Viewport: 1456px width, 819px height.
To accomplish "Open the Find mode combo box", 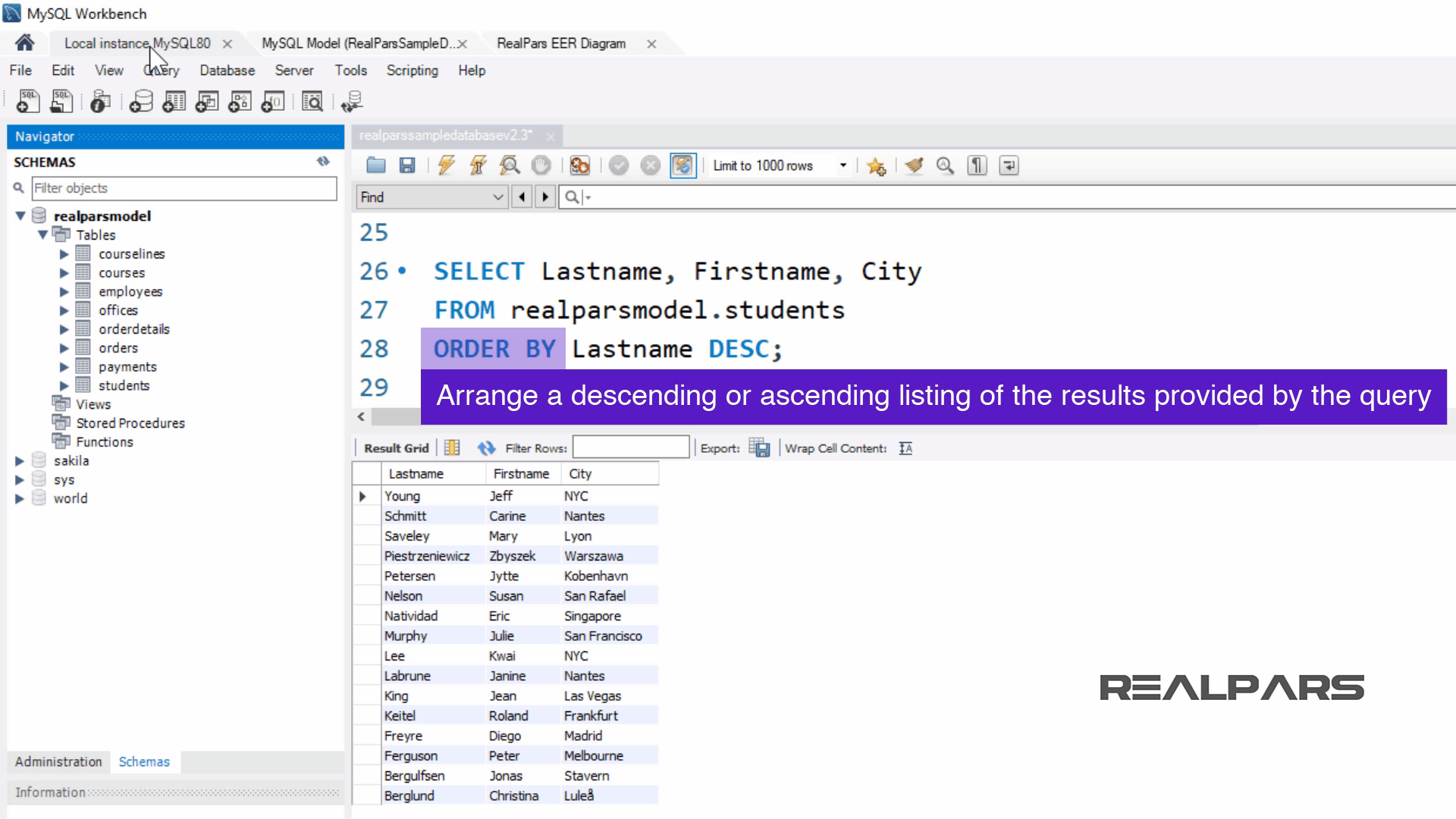I will [x=431, y=197].
